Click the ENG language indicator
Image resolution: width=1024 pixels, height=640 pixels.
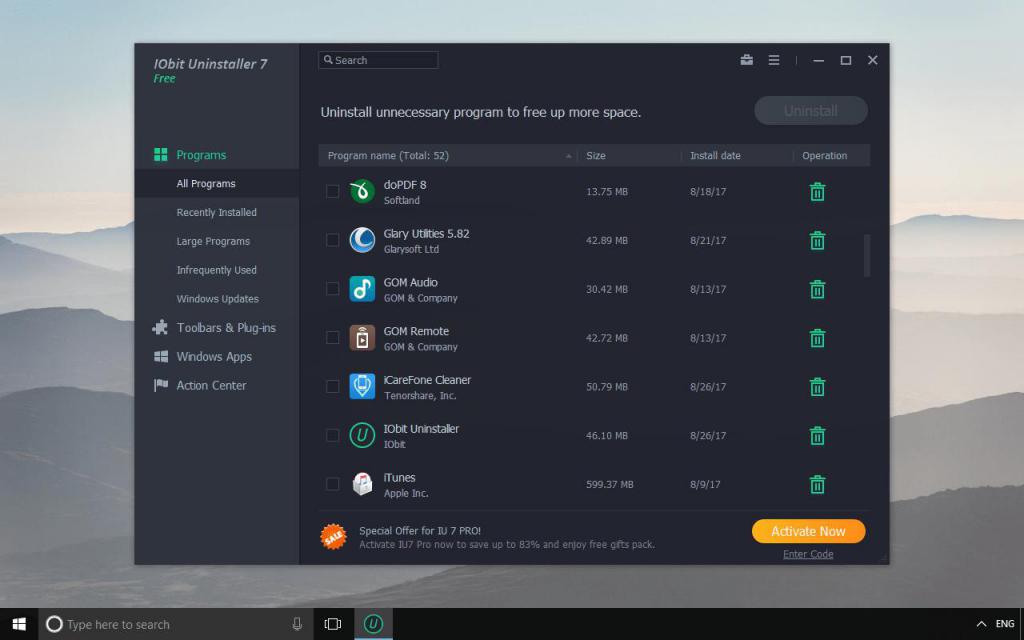(x=1005, y=624)
